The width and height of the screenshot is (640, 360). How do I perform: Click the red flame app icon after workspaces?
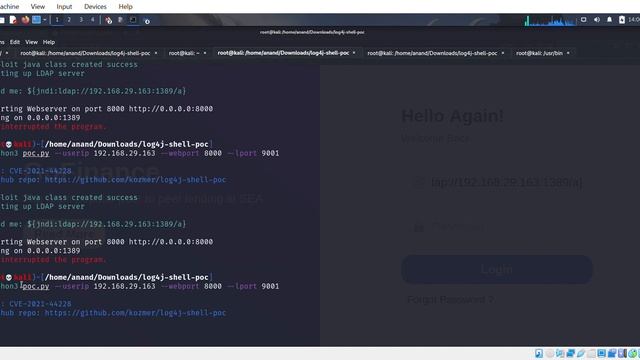point(109,20)
